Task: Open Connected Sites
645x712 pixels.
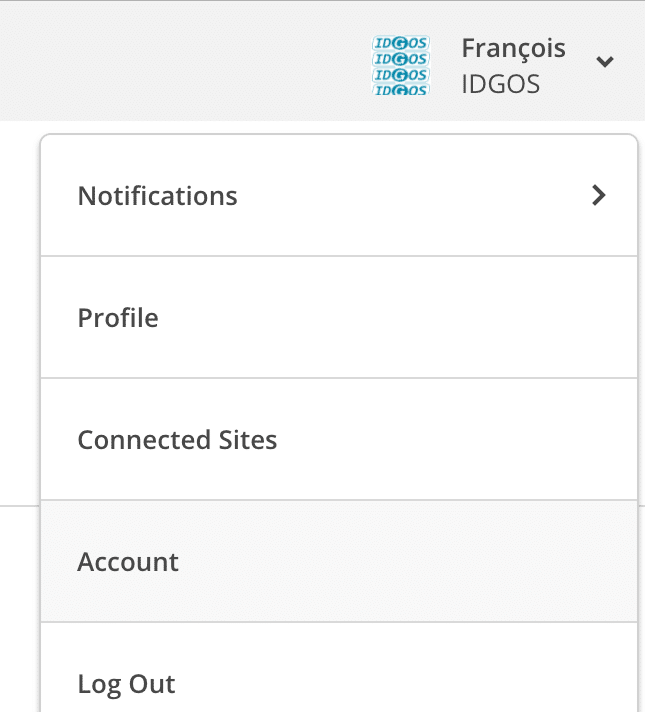Action: point(339,439)
